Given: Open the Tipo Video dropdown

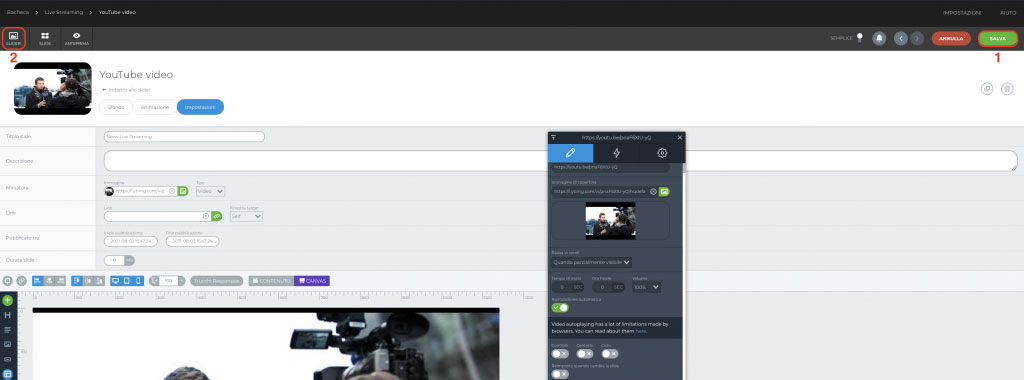Looking at the screenshot, I should point(211,191).
